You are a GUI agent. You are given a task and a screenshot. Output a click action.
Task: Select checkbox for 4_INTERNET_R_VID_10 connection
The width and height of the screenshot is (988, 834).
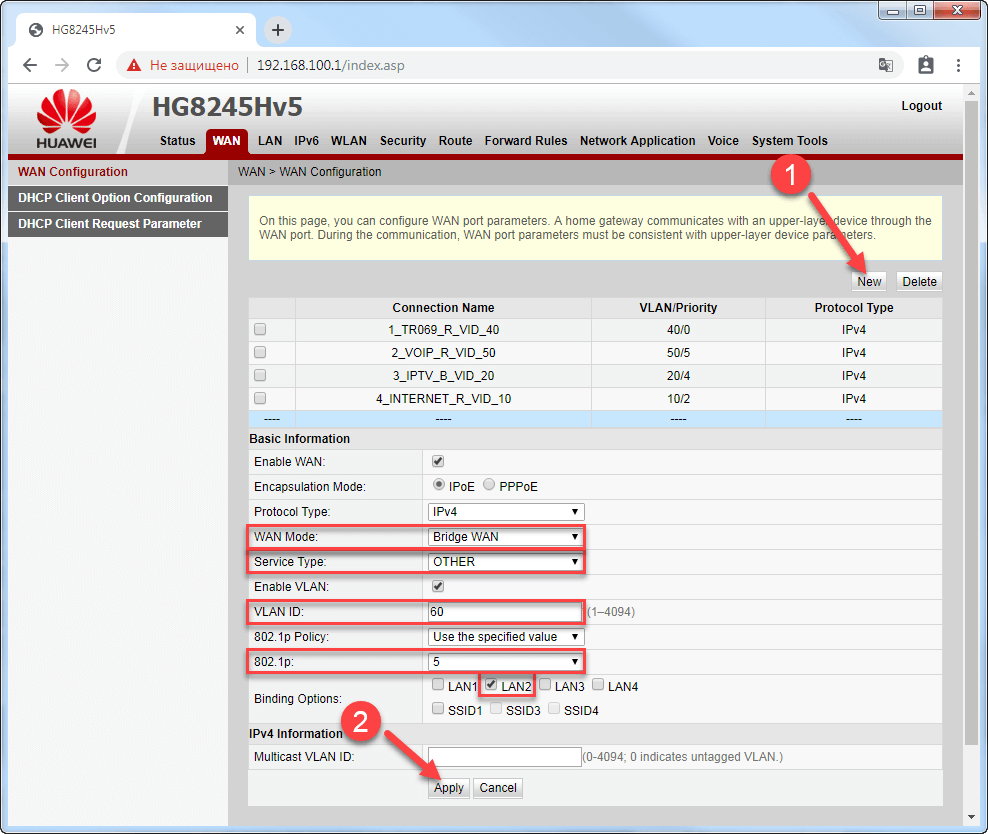260,398
